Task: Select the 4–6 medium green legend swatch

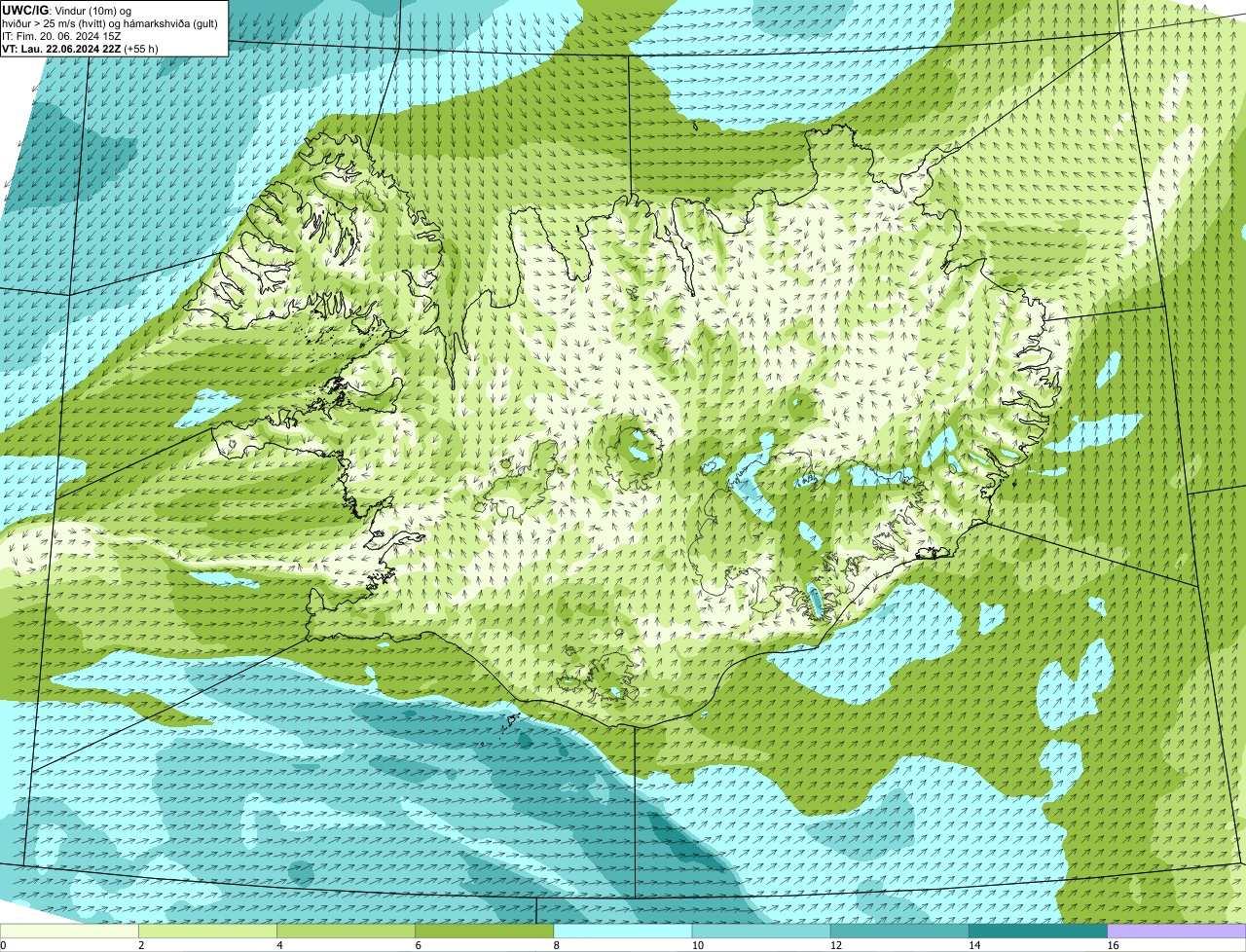Action: coord(346,932)
